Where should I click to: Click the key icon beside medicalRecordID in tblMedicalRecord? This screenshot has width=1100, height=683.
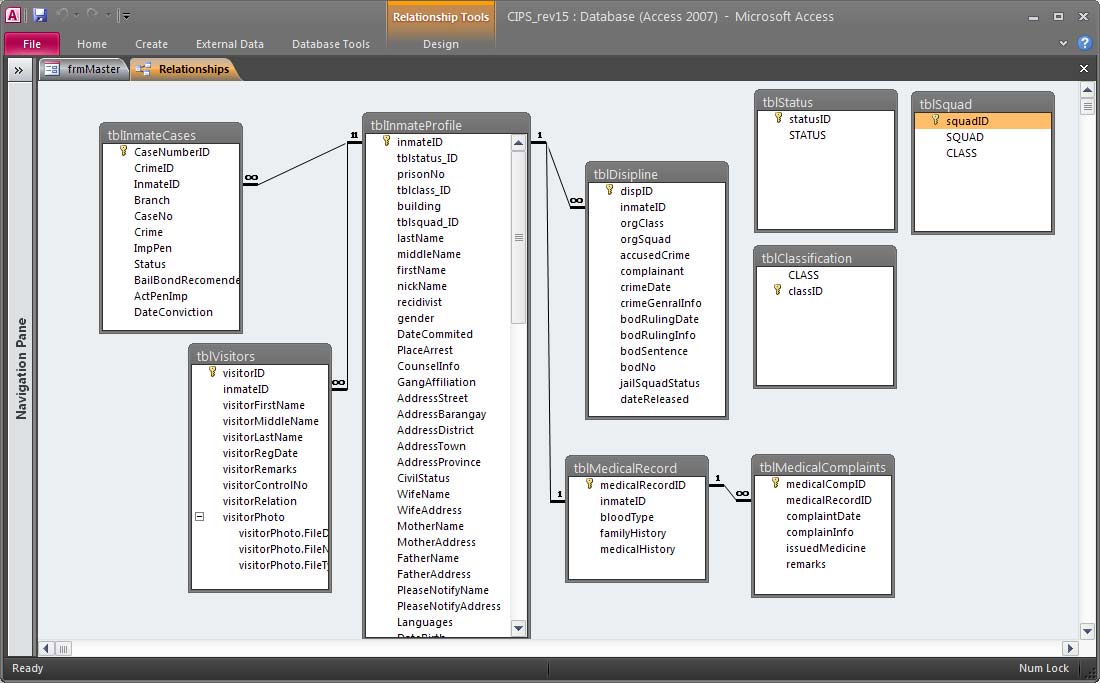click(589, 485)
